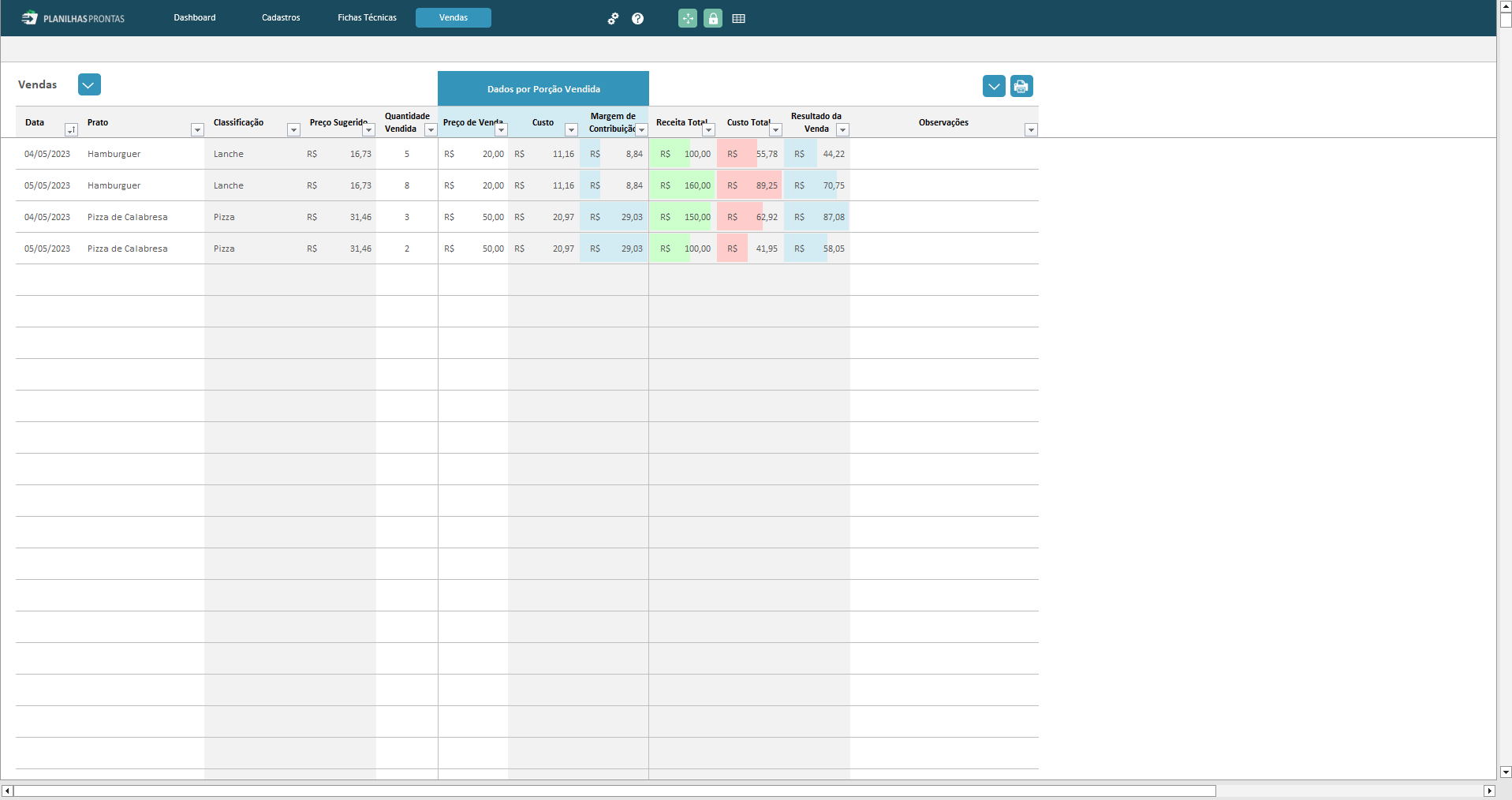Click the green move arrows icon
1512x800 pixels.
point(688,19)
